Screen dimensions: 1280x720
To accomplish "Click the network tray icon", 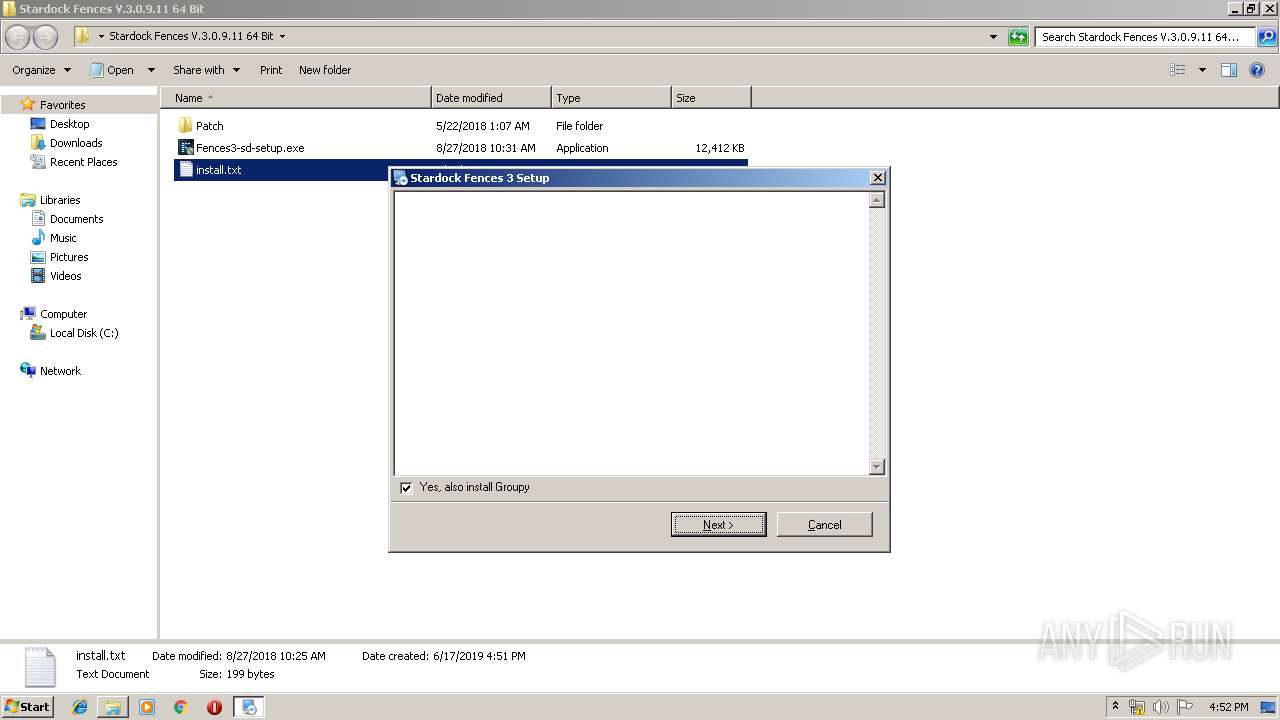I will point(1137,707).
